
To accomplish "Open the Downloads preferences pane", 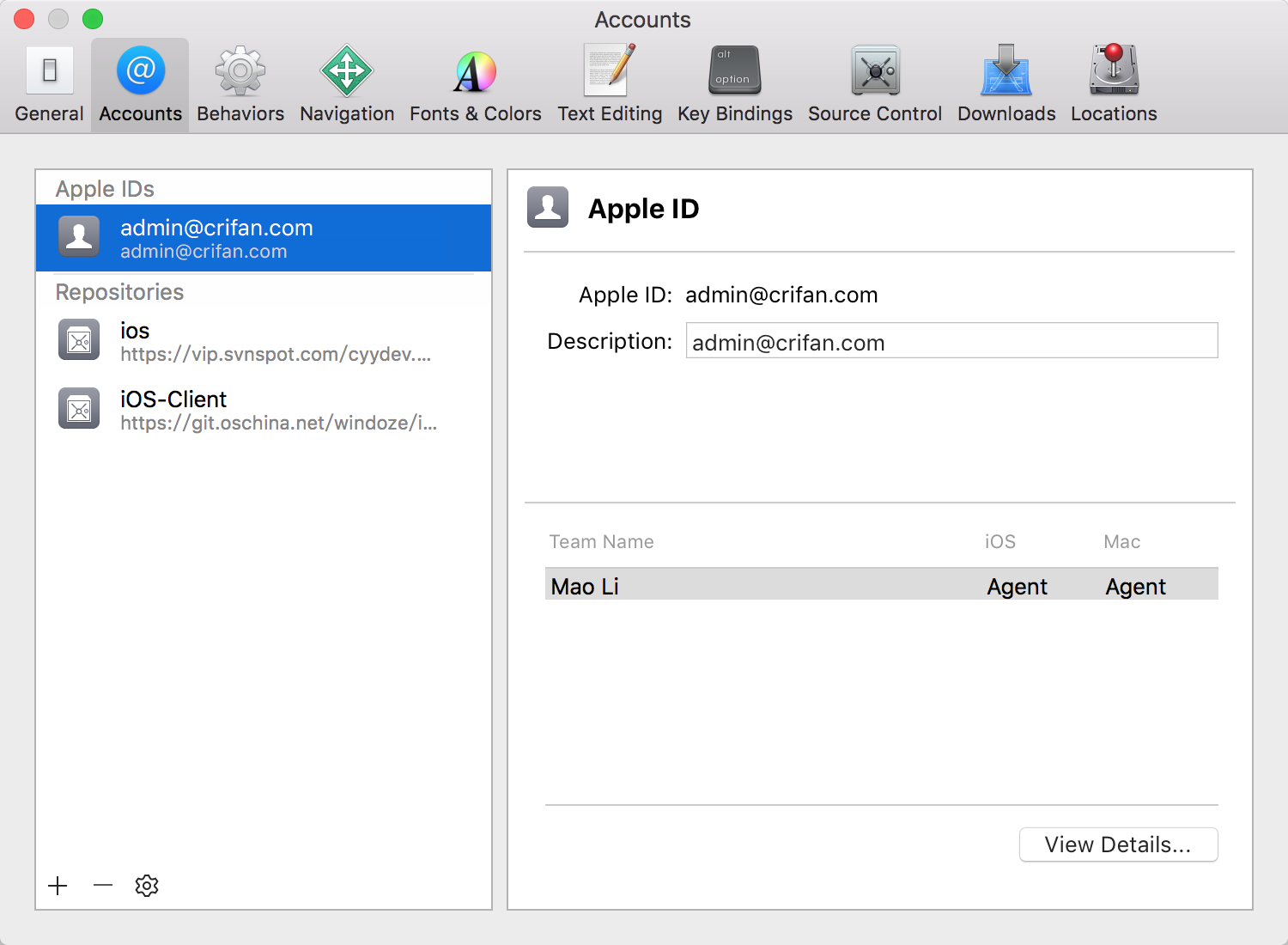I will pos(1006,84).
